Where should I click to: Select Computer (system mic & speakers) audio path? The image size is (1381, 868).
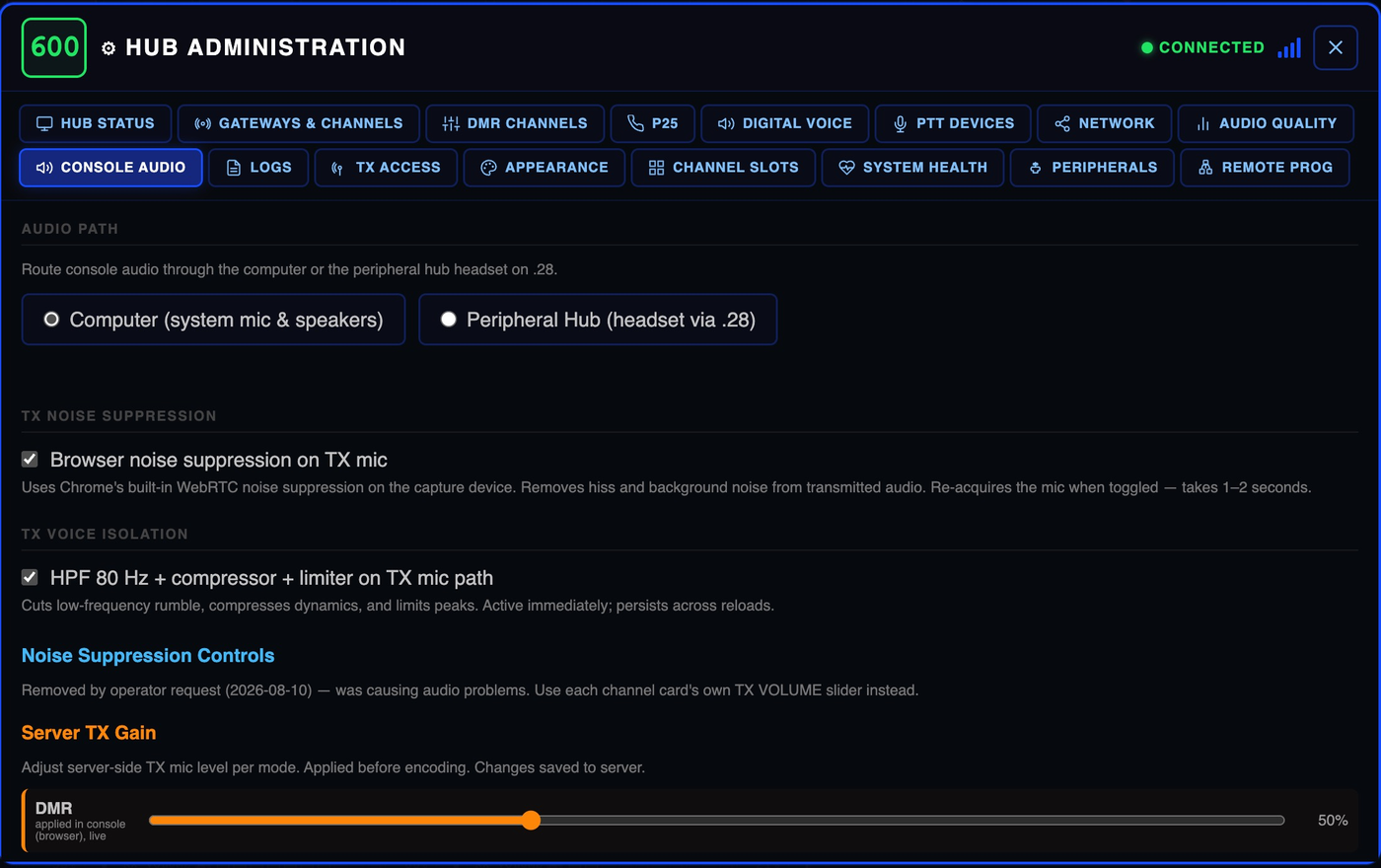[x=213, y=320]
